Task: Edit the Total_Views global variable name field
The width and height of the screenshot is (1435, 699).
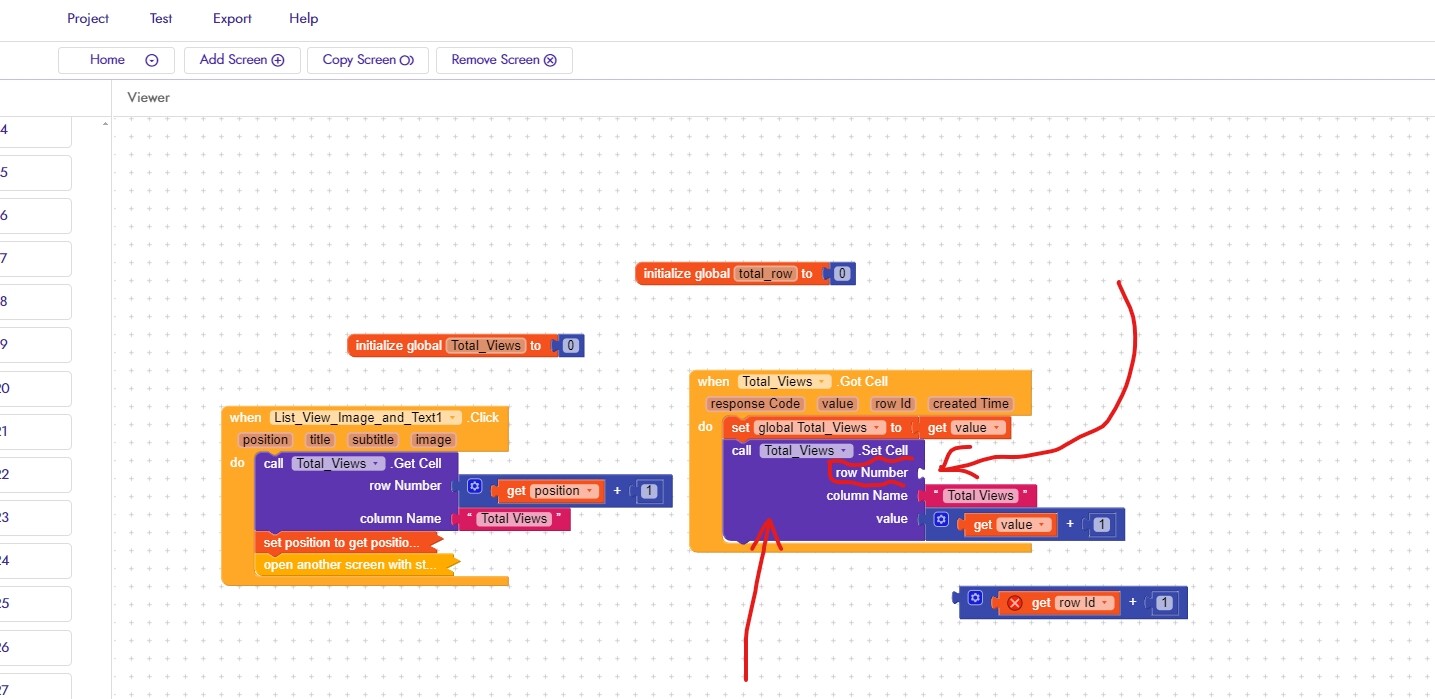Action: point(485,345)
